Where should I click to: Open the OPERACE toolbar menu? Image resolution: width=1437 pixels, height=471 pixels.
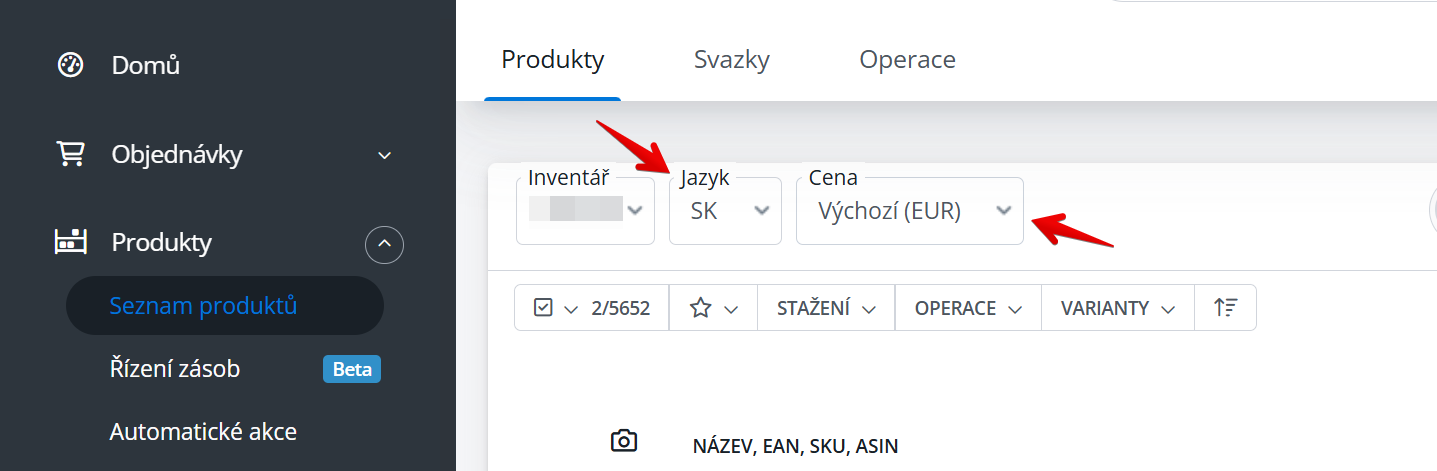(968, 308)
